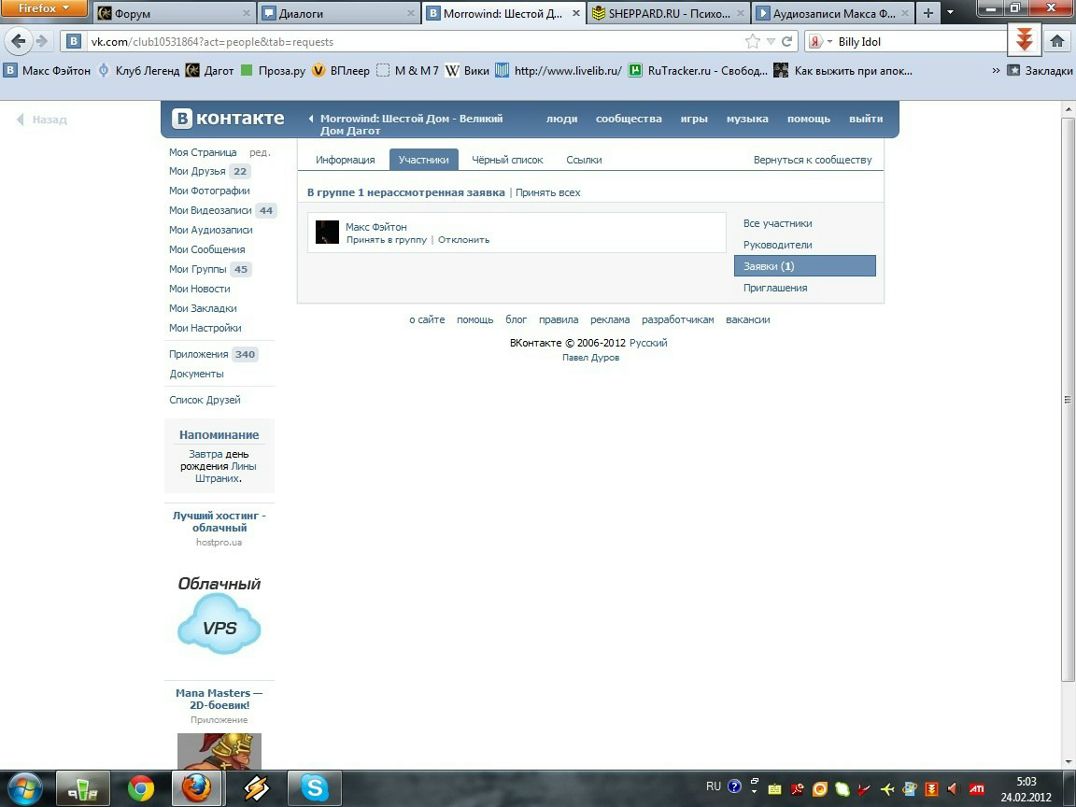Open the Информация tab
Image resolution: width=1076 pixels, height=807 pixels.
pos(345,160)
